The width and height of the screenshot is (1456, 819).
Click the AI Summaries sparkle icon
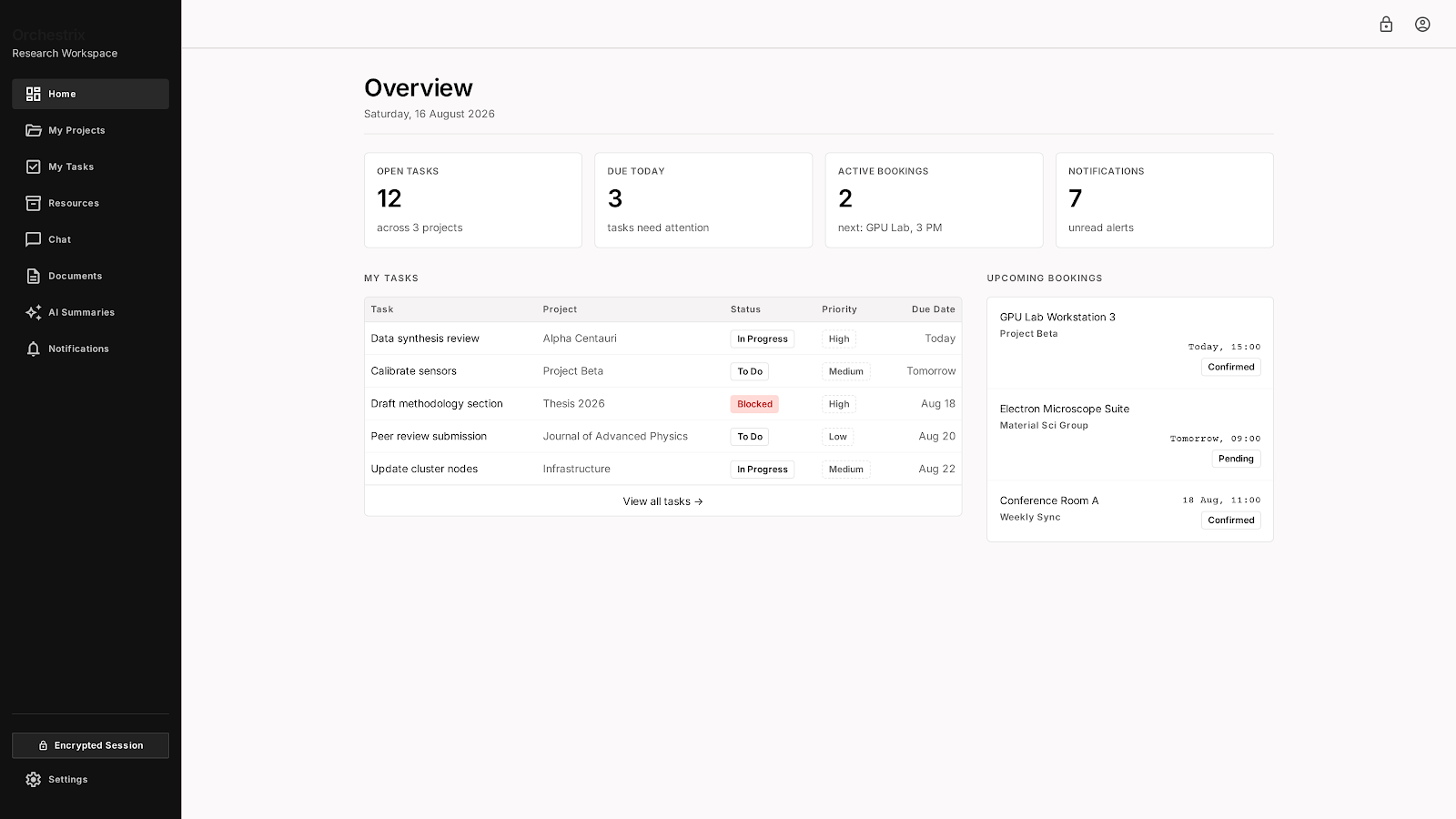[34, 312]
